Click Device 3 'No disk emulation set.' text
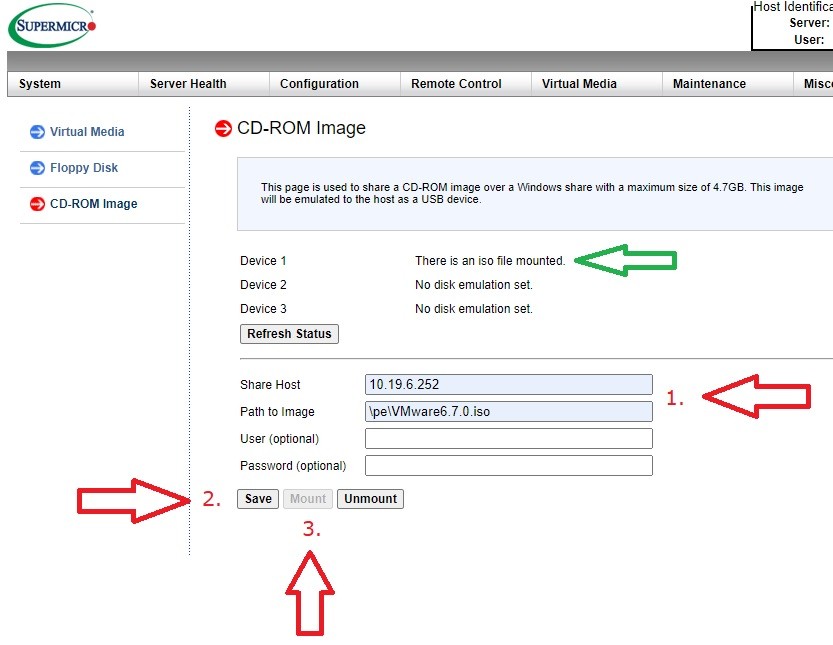Image resolution: width=833 pixels, height=645 pixels. (473, 309)
